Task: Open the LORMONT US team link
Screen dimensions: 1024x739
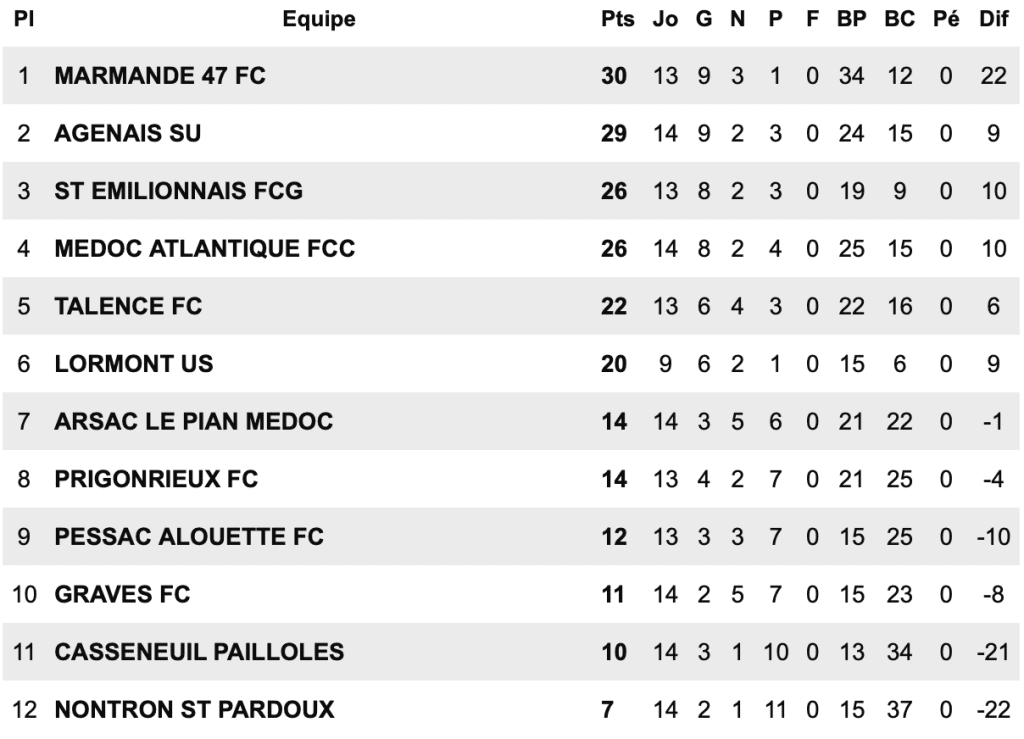Action: click(x=134, y=364)
